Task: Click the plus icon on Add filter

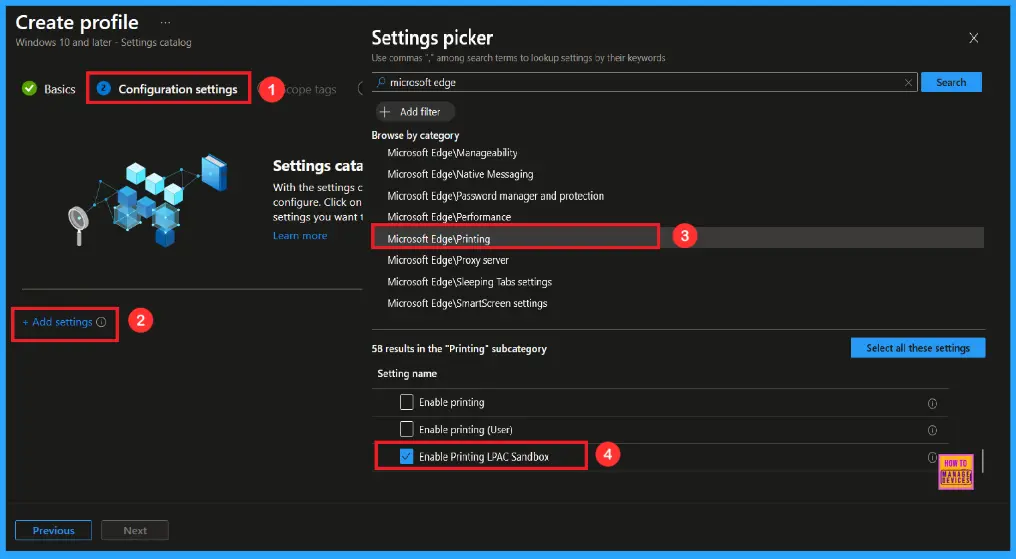Action: (x=385, y=112)
